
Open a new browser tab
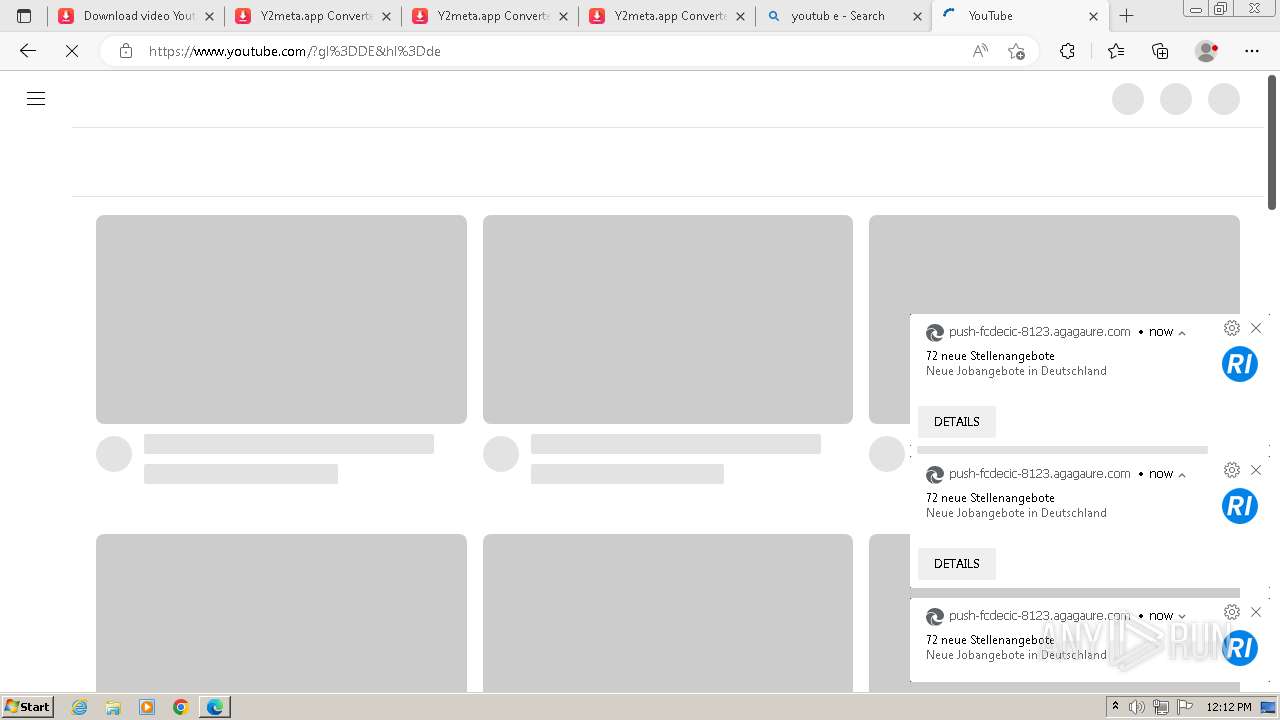[x=1126, y=16]
